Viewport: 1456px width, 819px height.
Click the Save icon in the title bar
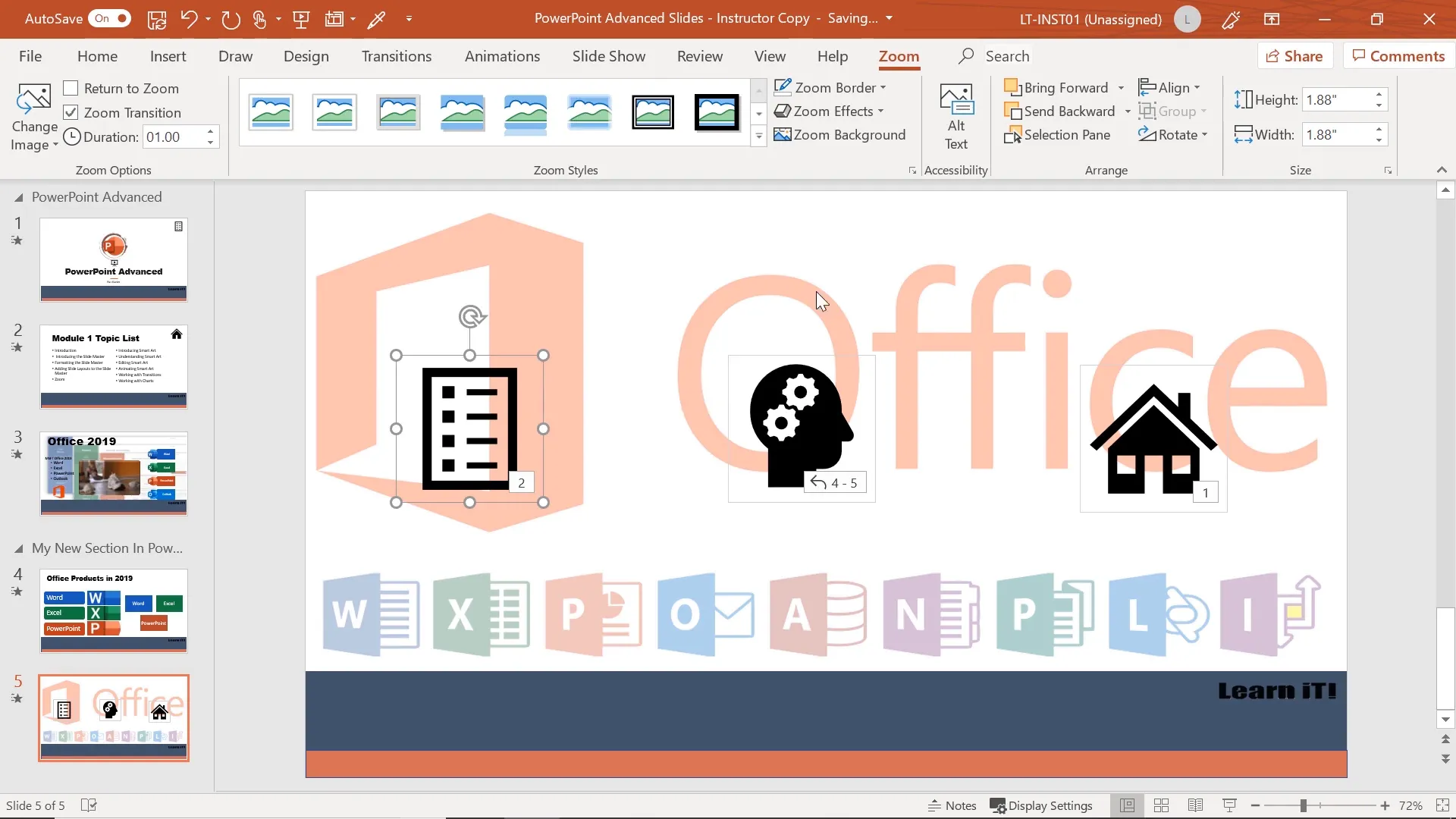click(157, 19)
